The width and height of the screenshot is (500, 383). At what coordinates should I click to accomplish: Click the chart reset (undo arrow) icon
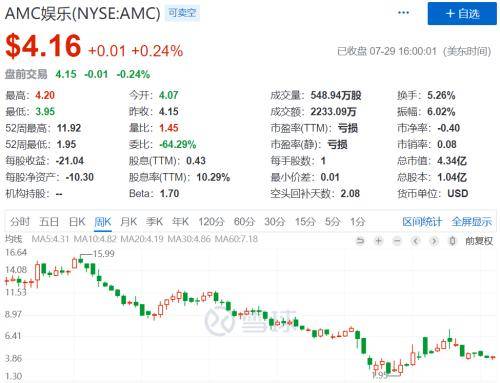click(x=360, y=241)
